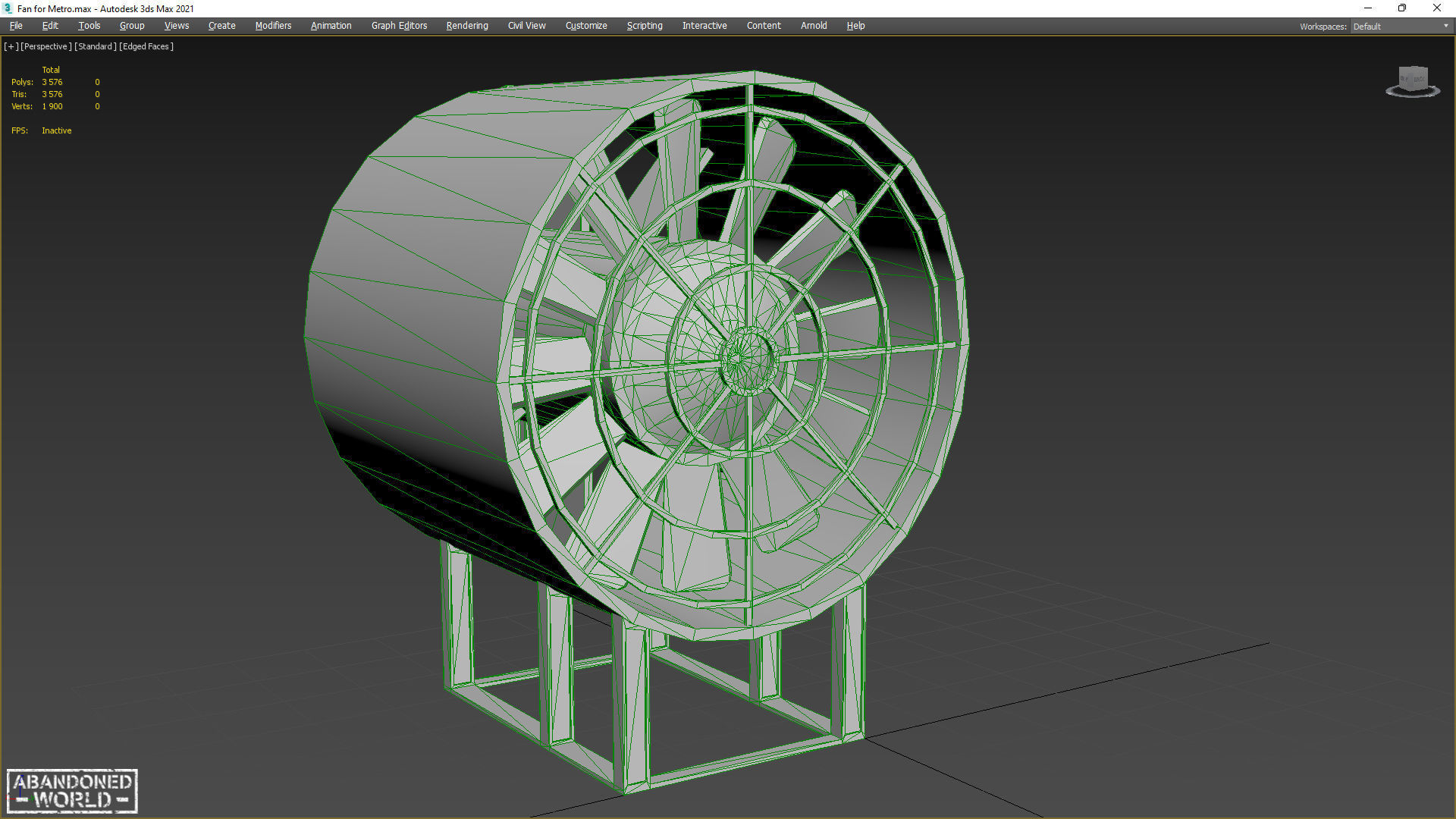Minimize the 3ds Max window
The width and height of the screenshot is (1456, 819).
pyautogui.click(x=1368, y=8)
